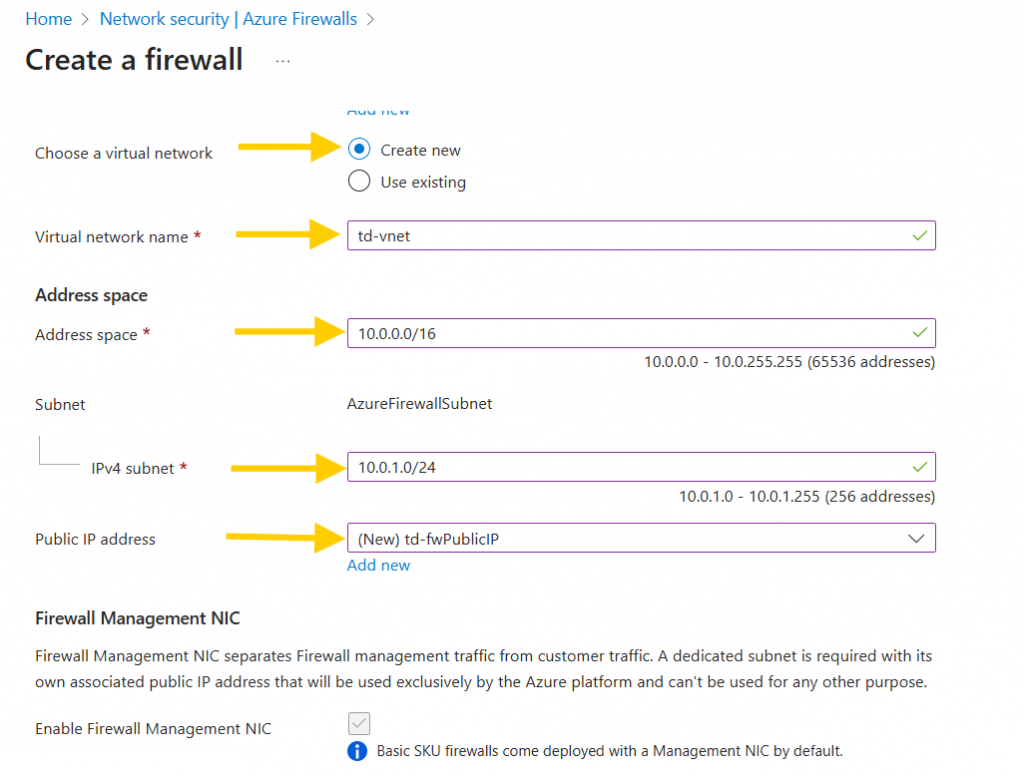Open the Public IP address dropdown
The image size is (1024, 779).
[640, 538]
